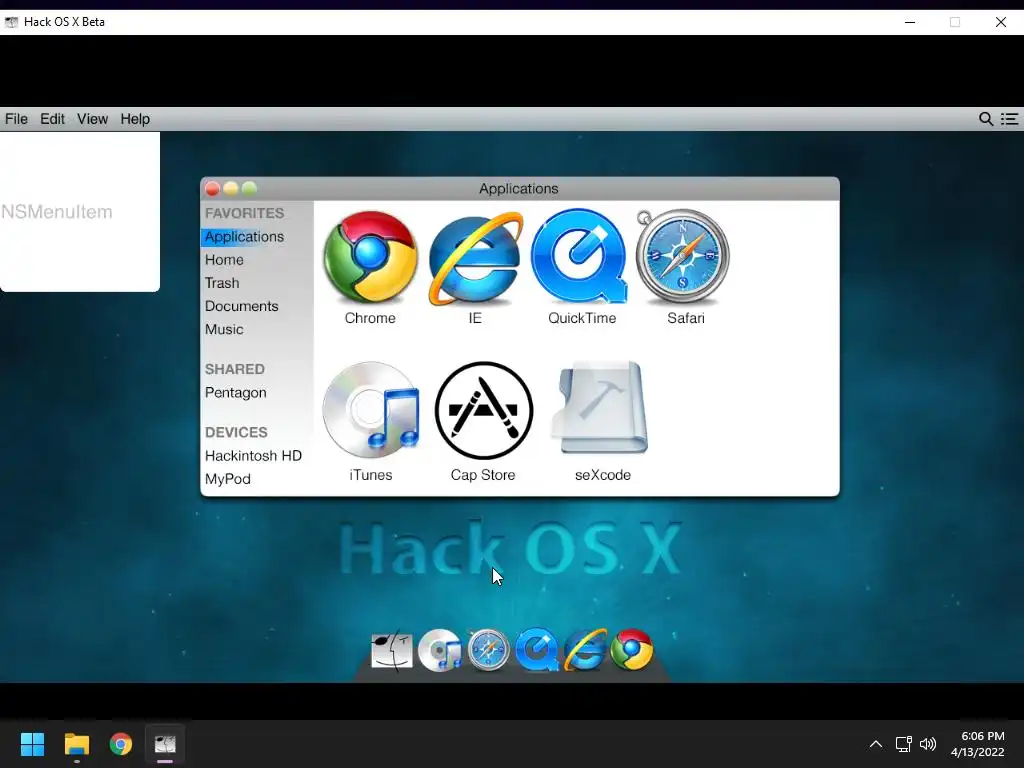Viewport: 1024px width, 768px height.
Task: Select MyPod under Devices
Action: point(228,479)
